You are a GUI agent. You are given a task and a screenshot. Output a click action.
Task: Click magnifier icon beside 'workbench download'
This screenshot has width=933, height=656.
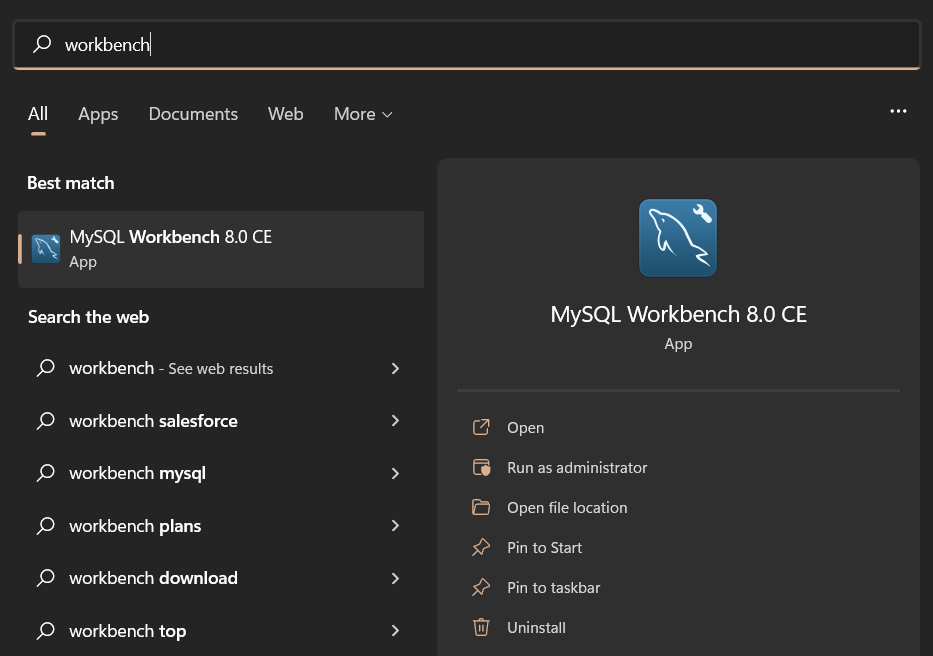(x=45, y=578)
